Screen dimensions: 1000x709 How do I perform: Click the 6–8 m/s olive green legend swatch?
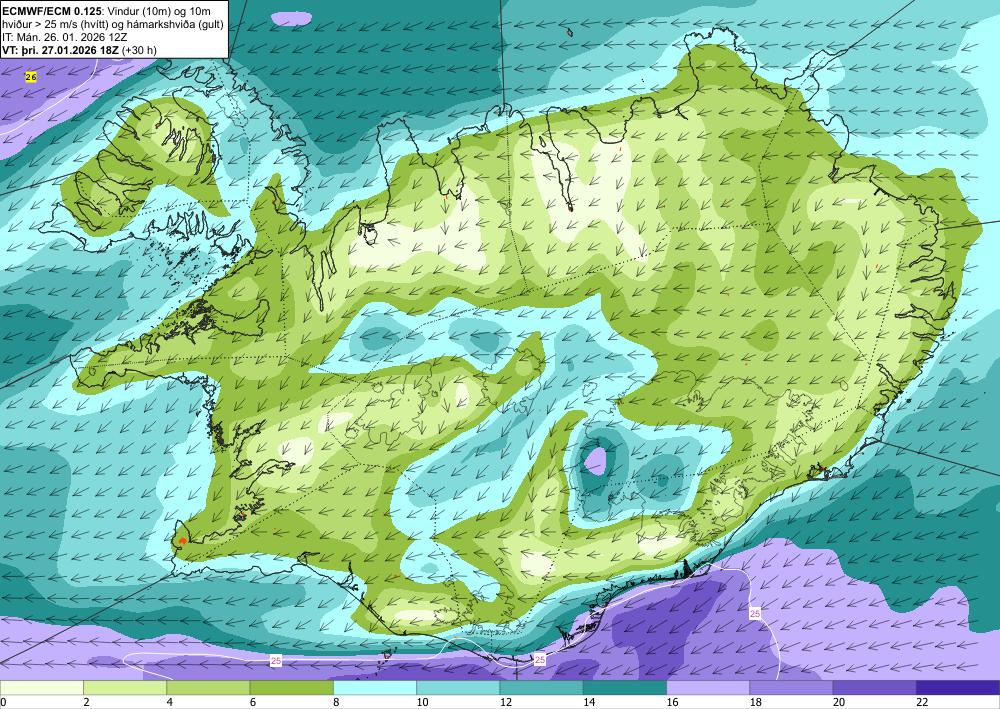click(291, 688)
